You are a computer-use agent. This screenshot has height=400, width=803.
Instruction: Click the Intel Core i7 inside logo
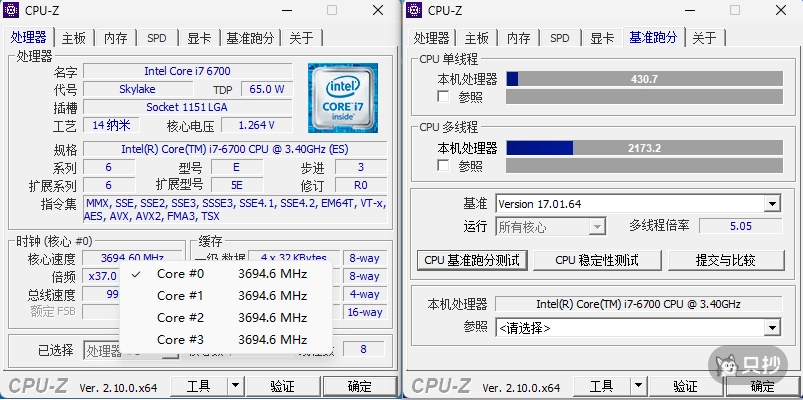[x=343, y=98]
